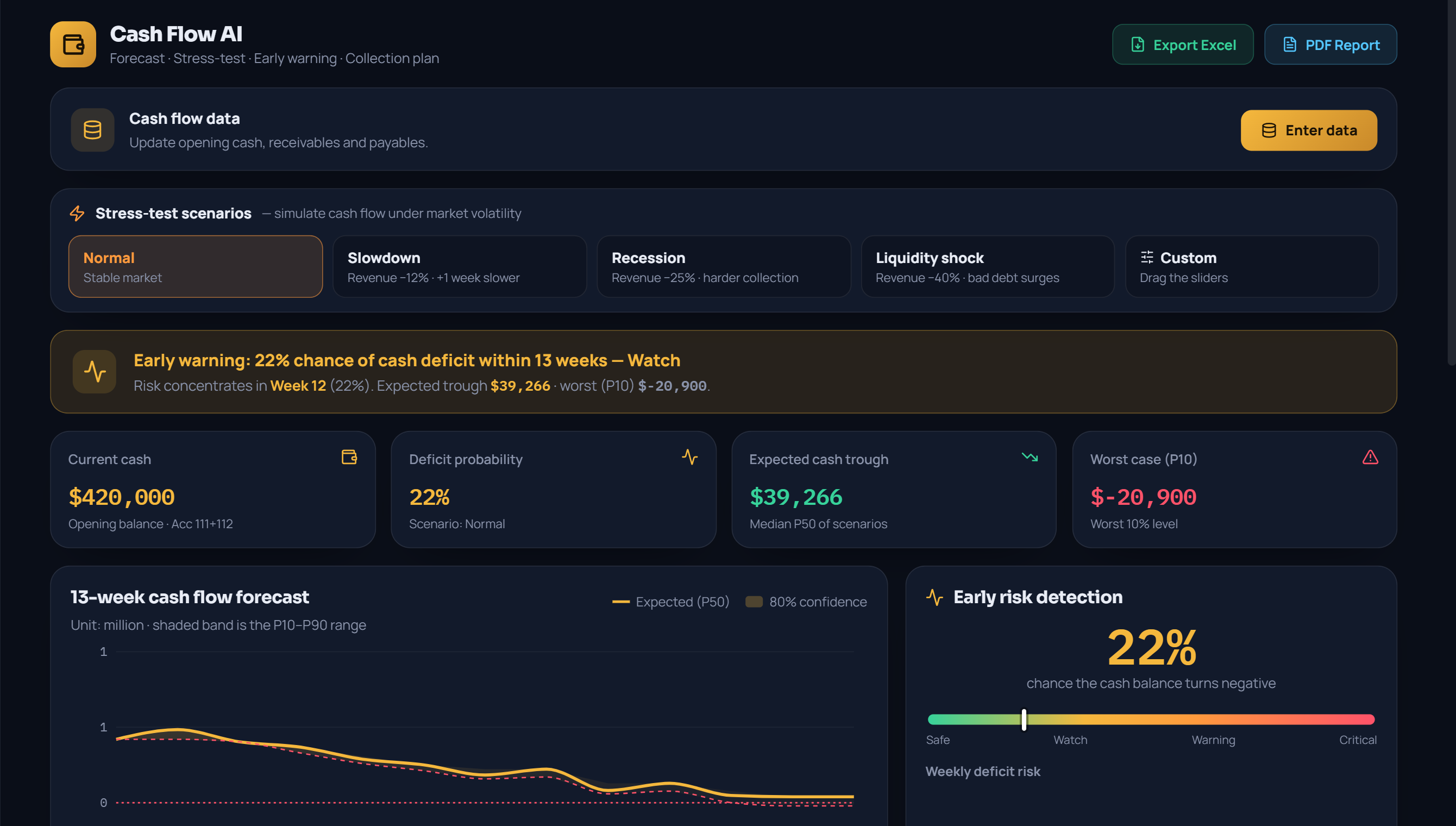
Task: Click the Warning label under risk gauge
Action: tap(1213, 740)
